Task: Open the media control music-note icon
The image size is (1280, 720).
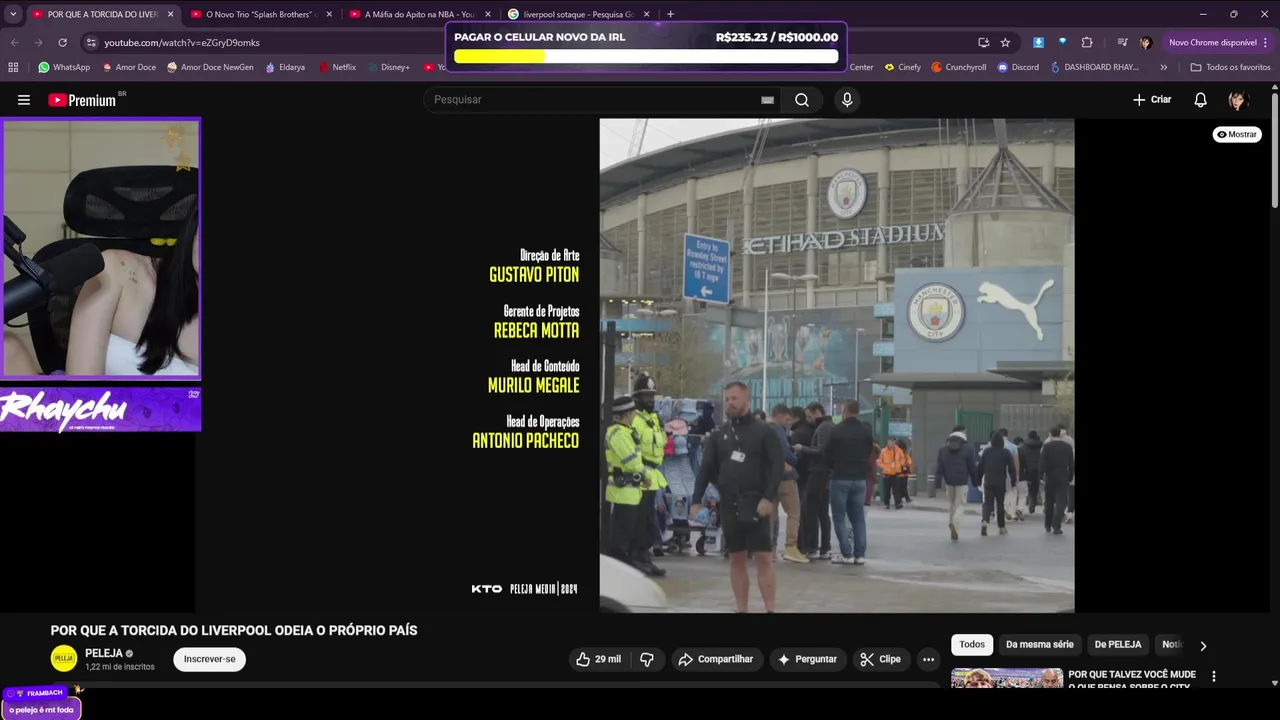Action: [1122, 43]
